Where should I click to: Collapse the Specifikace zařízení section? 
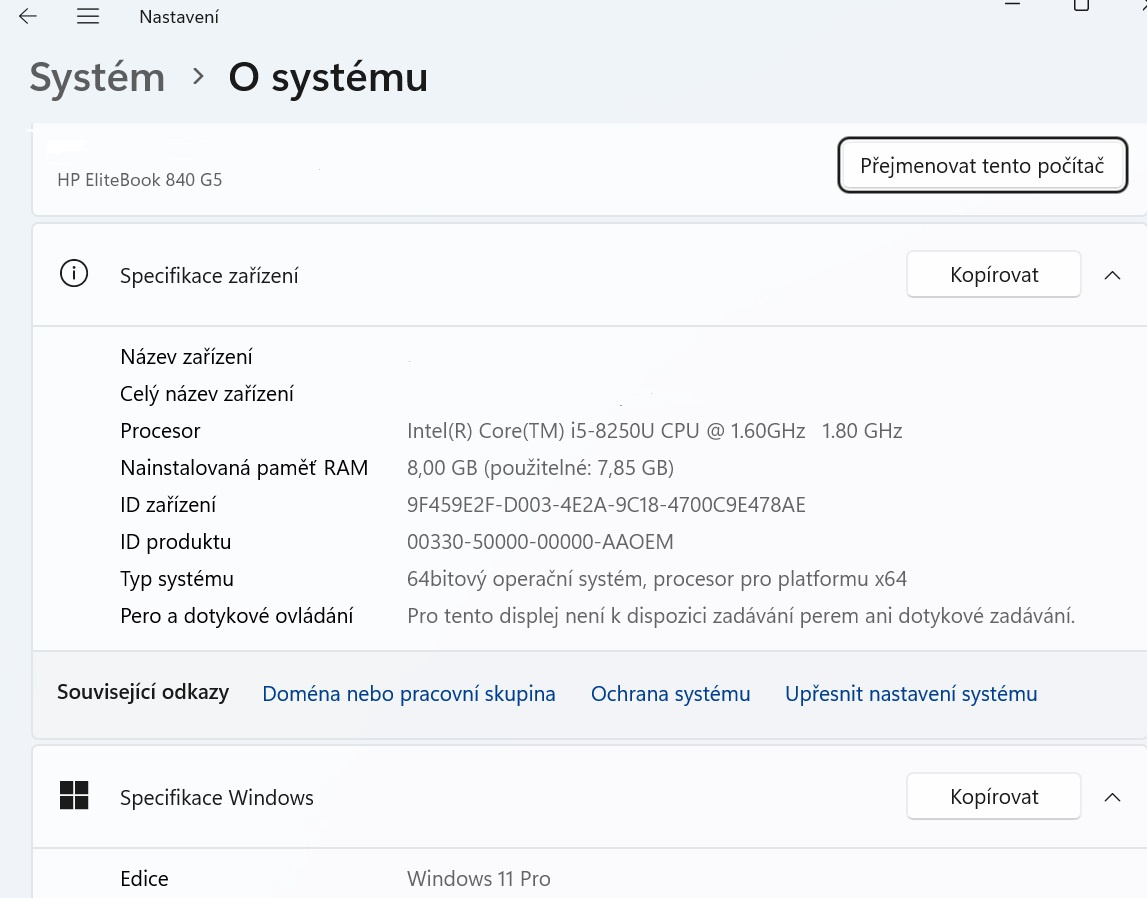[1113, 274]
